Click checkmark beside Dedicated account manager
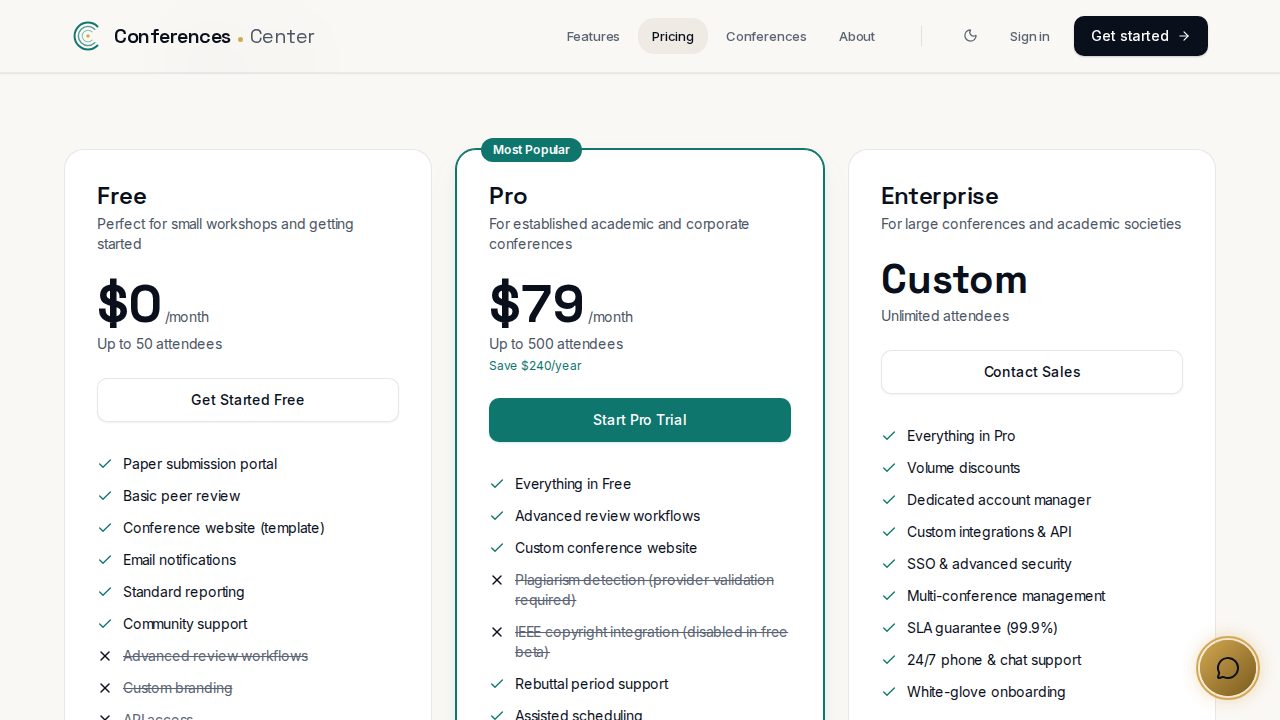Image resolution: width=1280 pixels, height=720 pixels. (889, 500)
